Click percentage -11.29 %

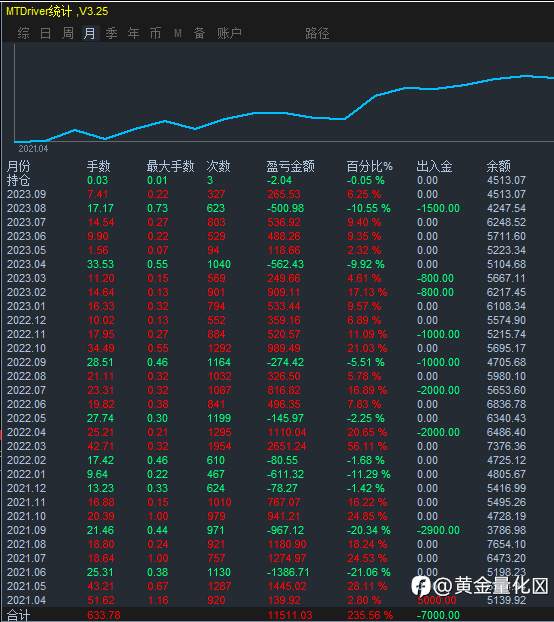click(x=369, y=474)
